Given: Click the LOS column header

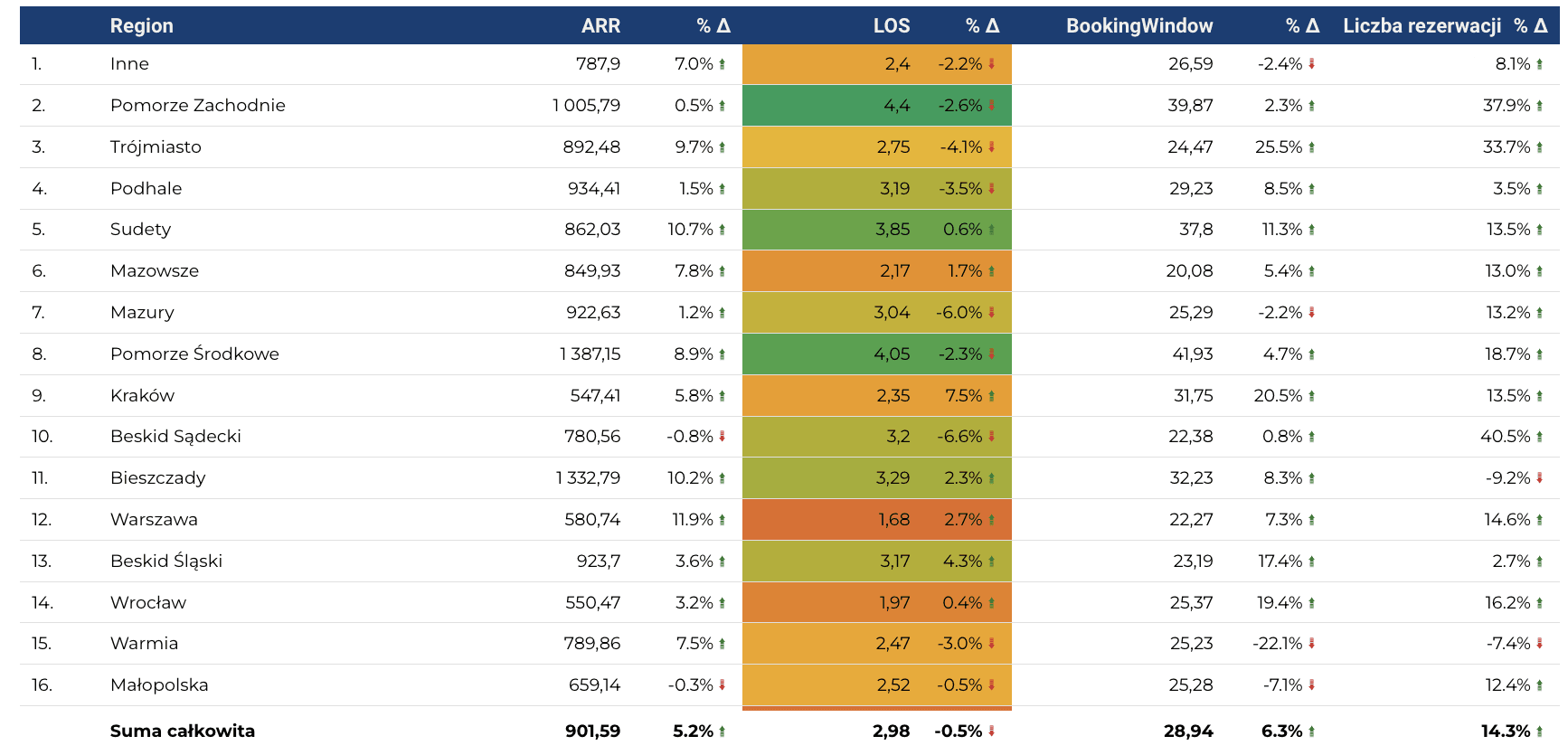Looking at the screenshot, I should pos(892,26).
